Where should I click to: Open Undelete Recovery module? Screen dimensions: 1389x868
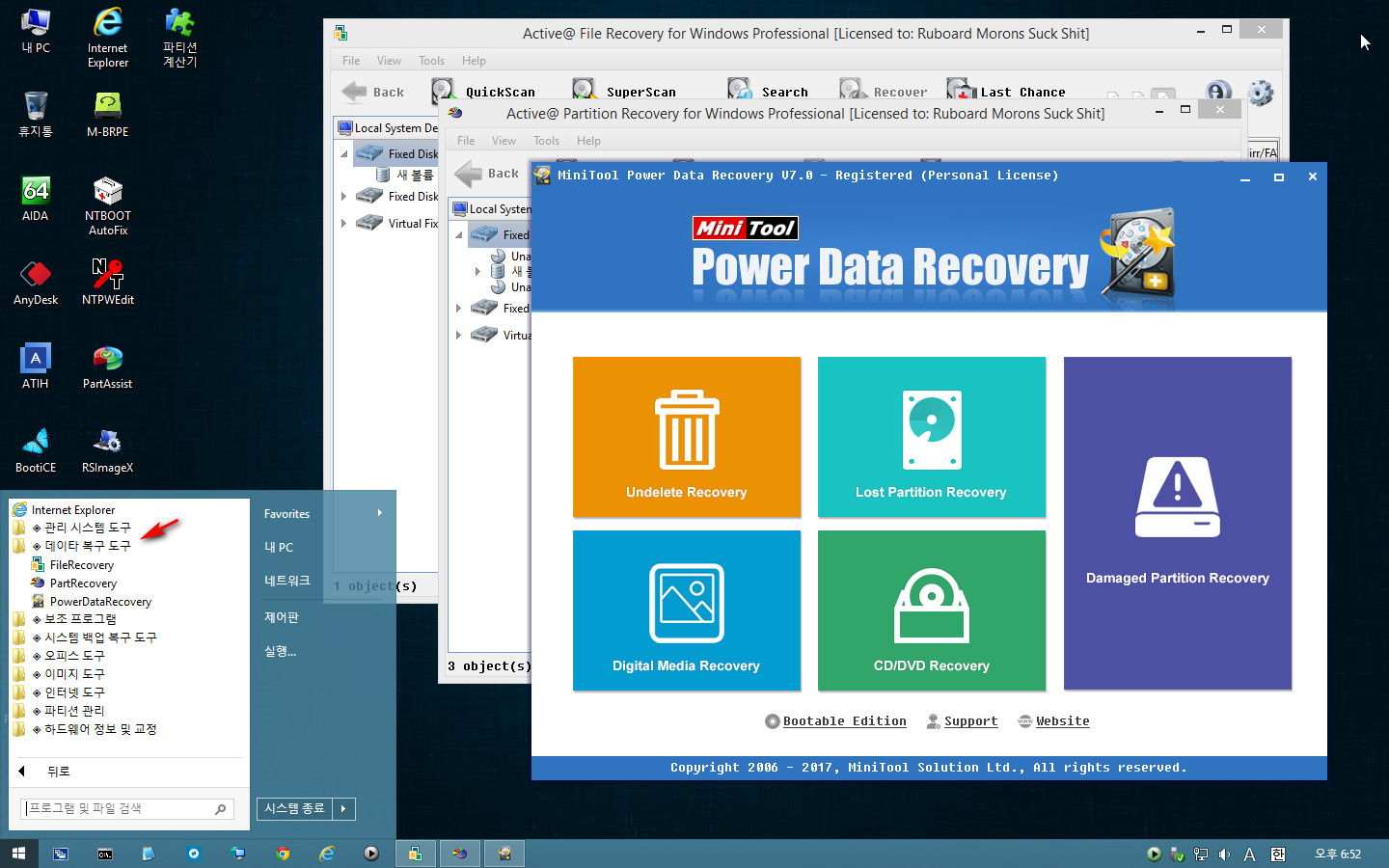[686, 437]
